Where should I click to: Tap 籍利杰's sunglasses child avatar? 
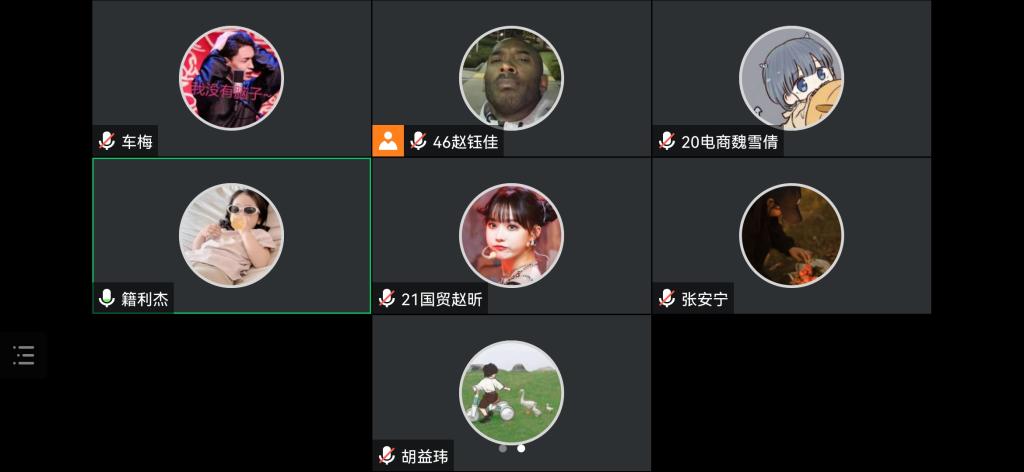pyautogui.click(x=231, y=236)
